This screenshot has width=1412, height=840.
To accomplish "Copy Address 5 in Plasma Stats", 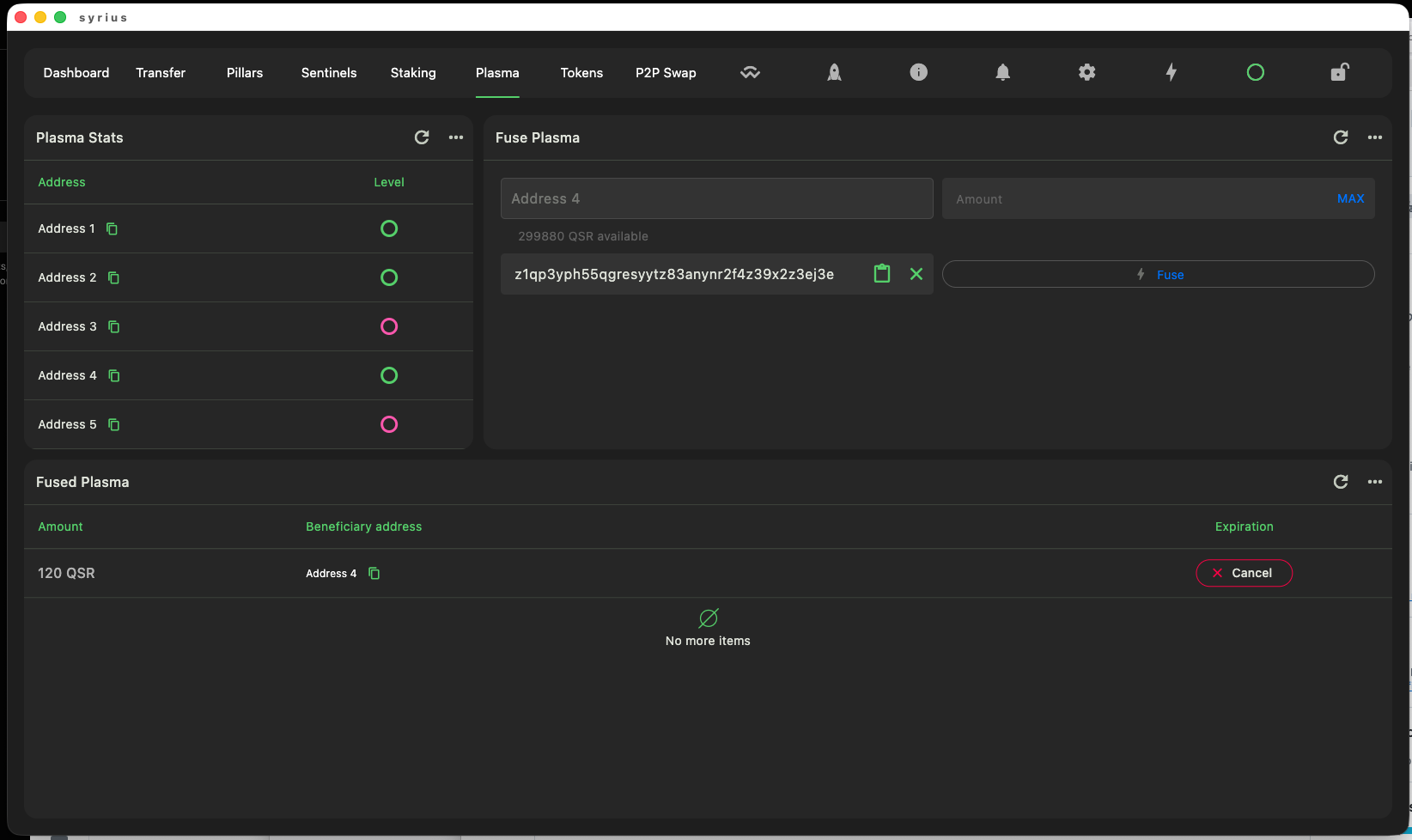I will click(113, 424).
